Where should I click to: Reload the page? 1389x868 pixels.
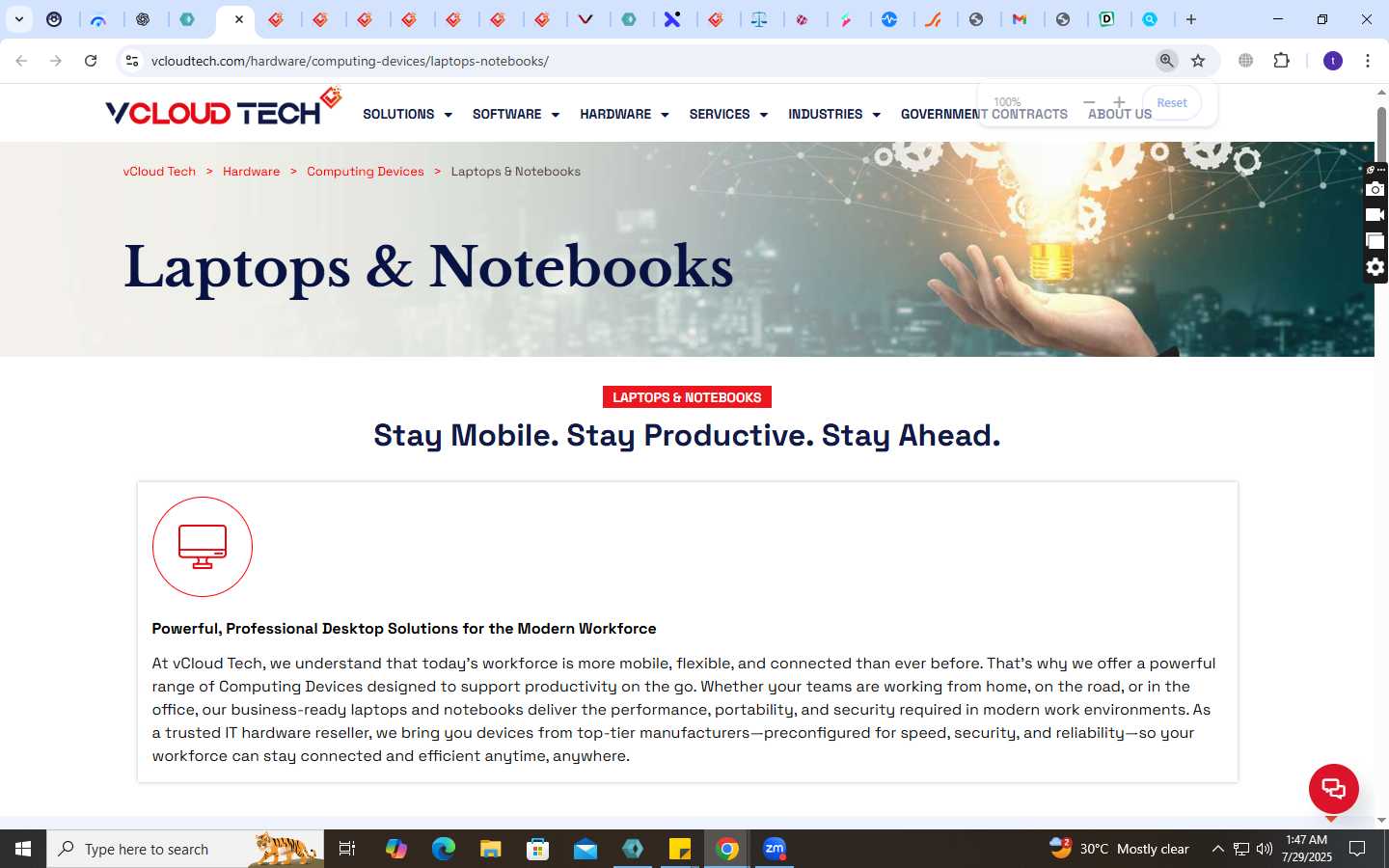coord(91,61)
